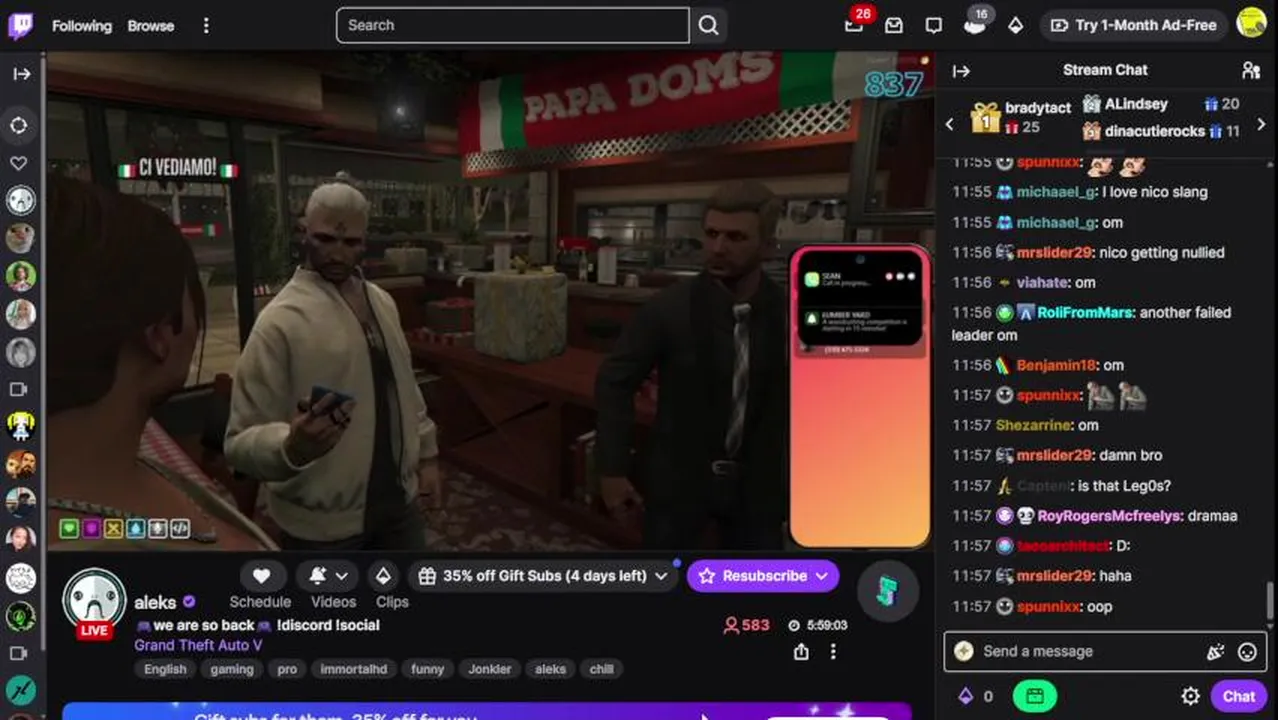The image size is (1278, 720).
Task: Click the heart follow button
Action: tap(261, 576)
